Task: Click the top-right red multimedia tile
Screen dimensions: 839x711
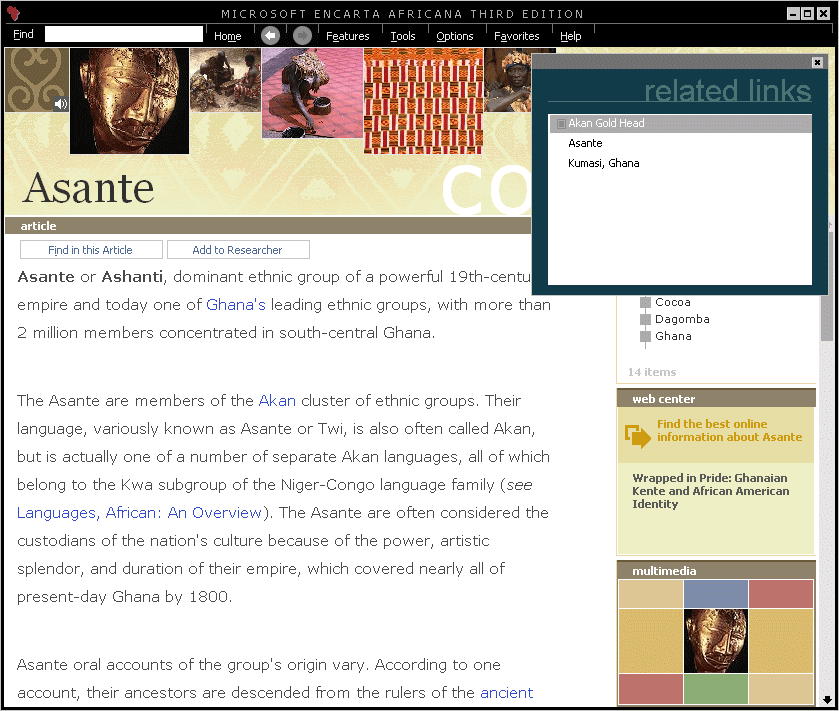Action: point(781,594)
